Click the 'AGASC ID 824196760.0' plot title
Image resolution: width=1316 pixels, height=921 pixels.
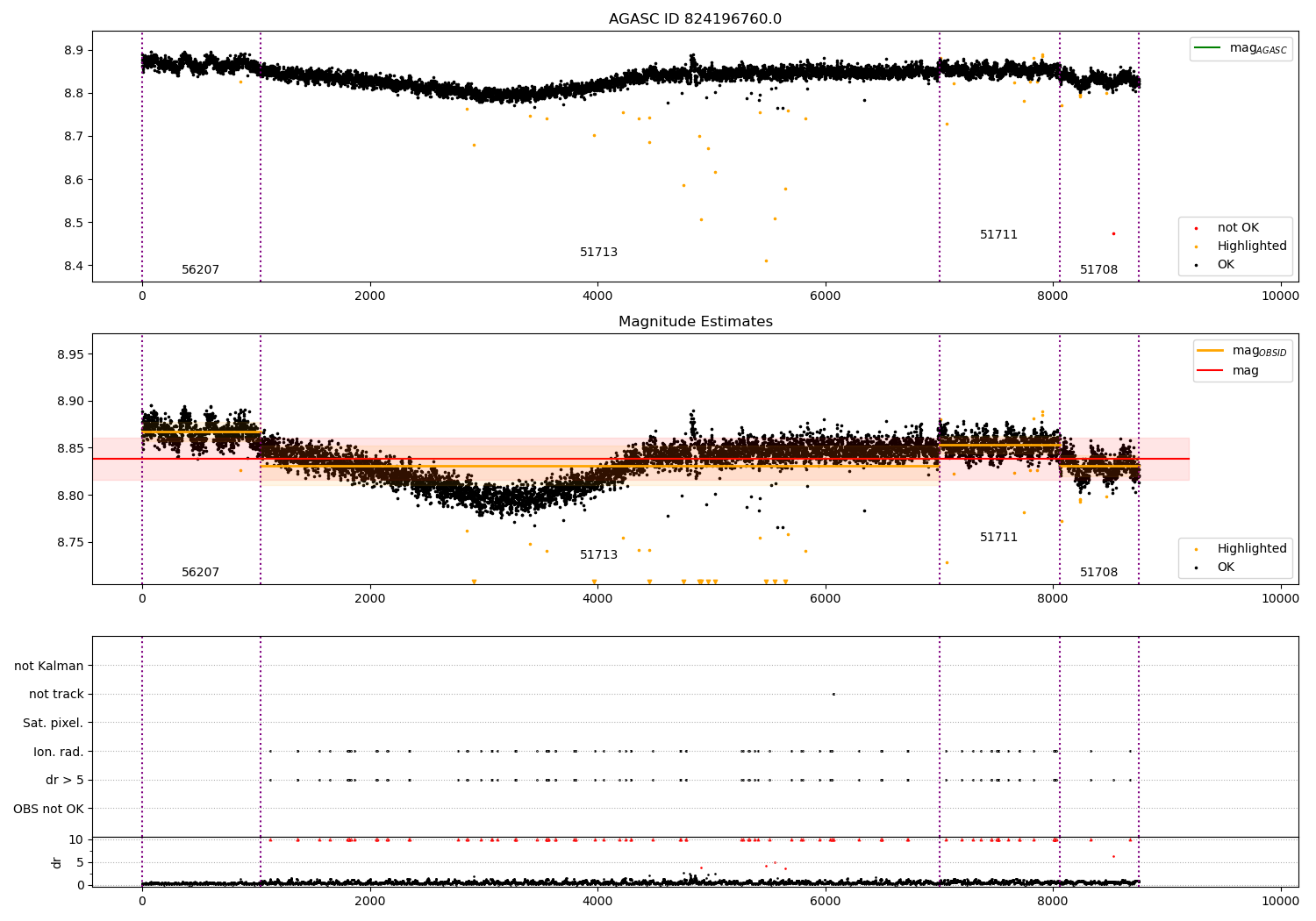695,19
